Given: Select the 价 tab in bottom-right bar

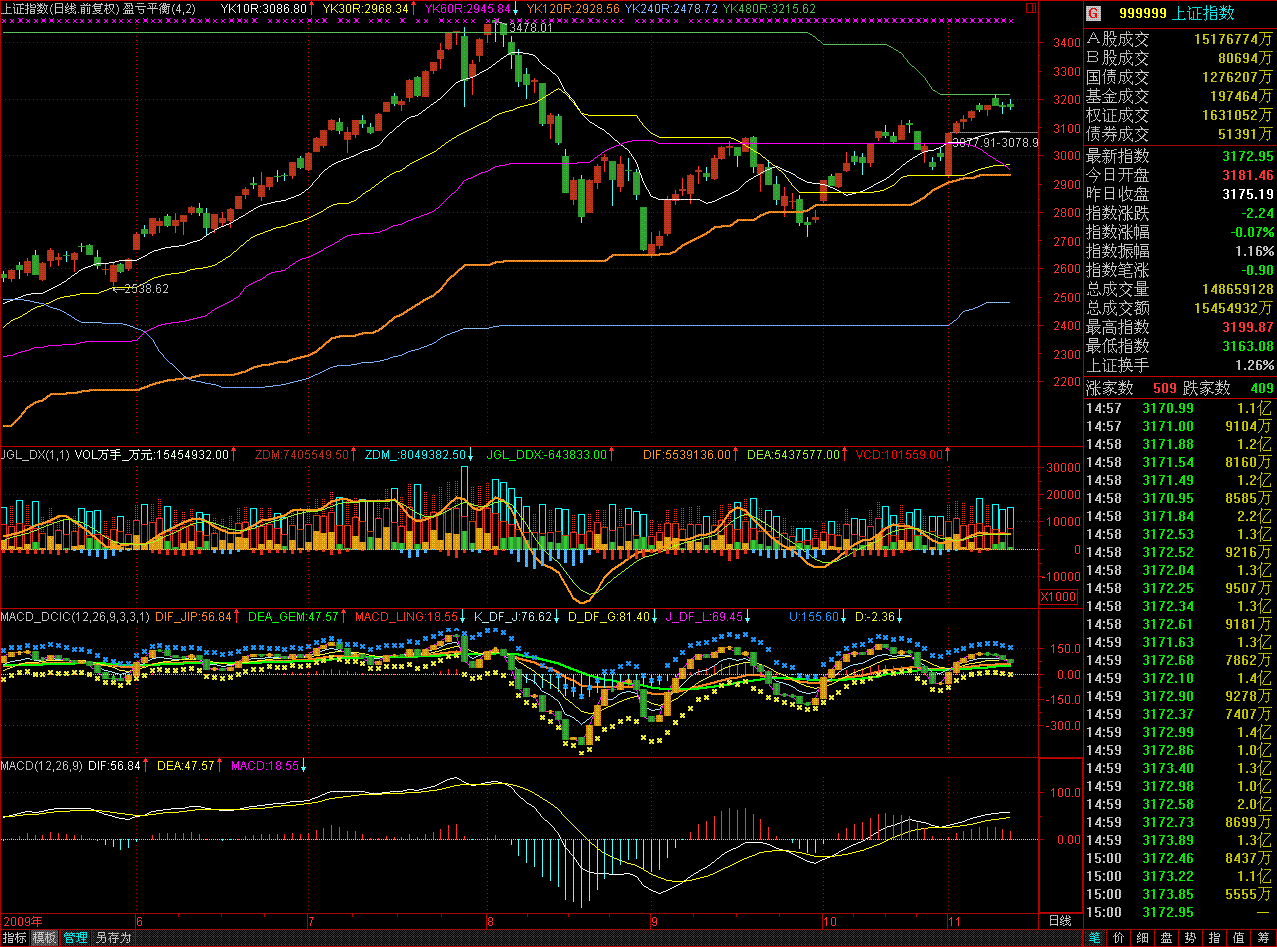Looking at the screenshot, I should click(1118, 938).
